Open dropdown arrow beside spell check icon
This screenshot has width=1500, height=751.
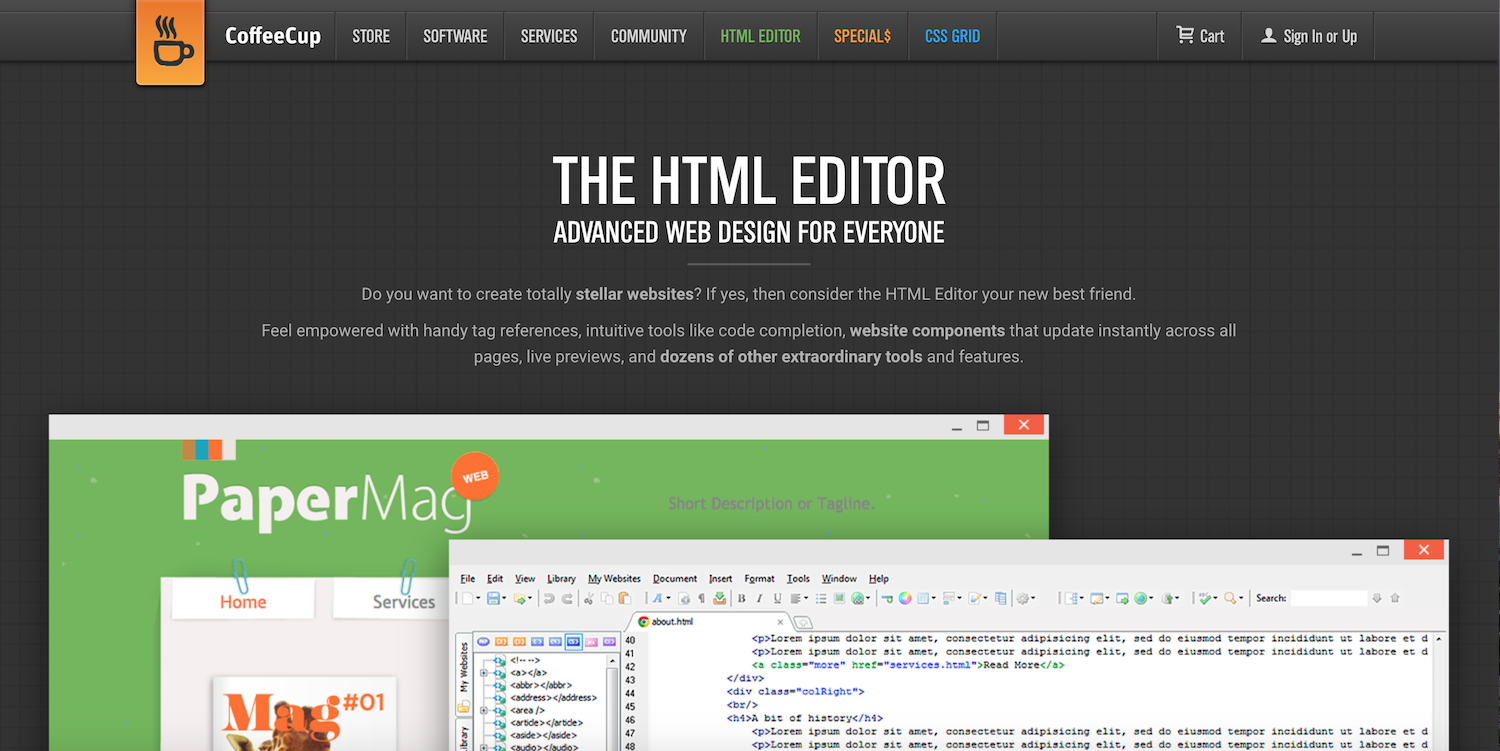coord(1215,598)
